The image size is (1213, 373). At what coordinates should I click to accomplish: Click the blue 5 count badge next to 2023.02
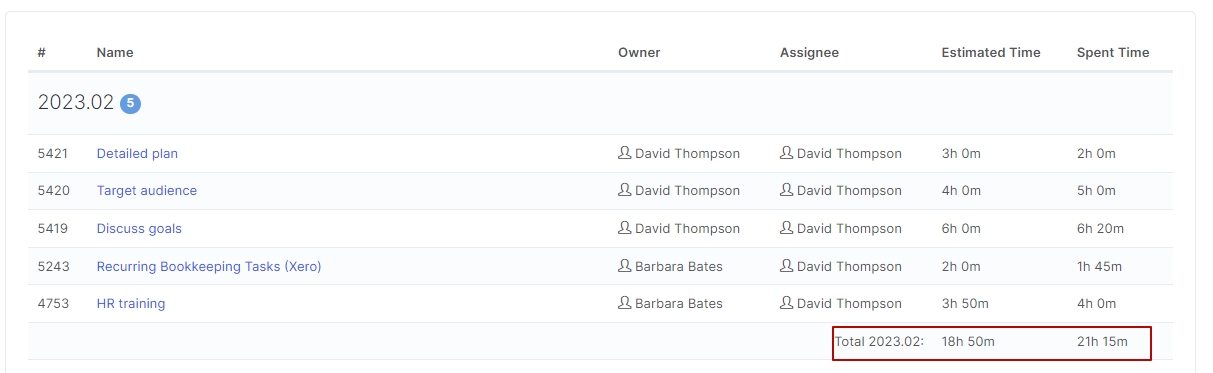click(130, 103)
